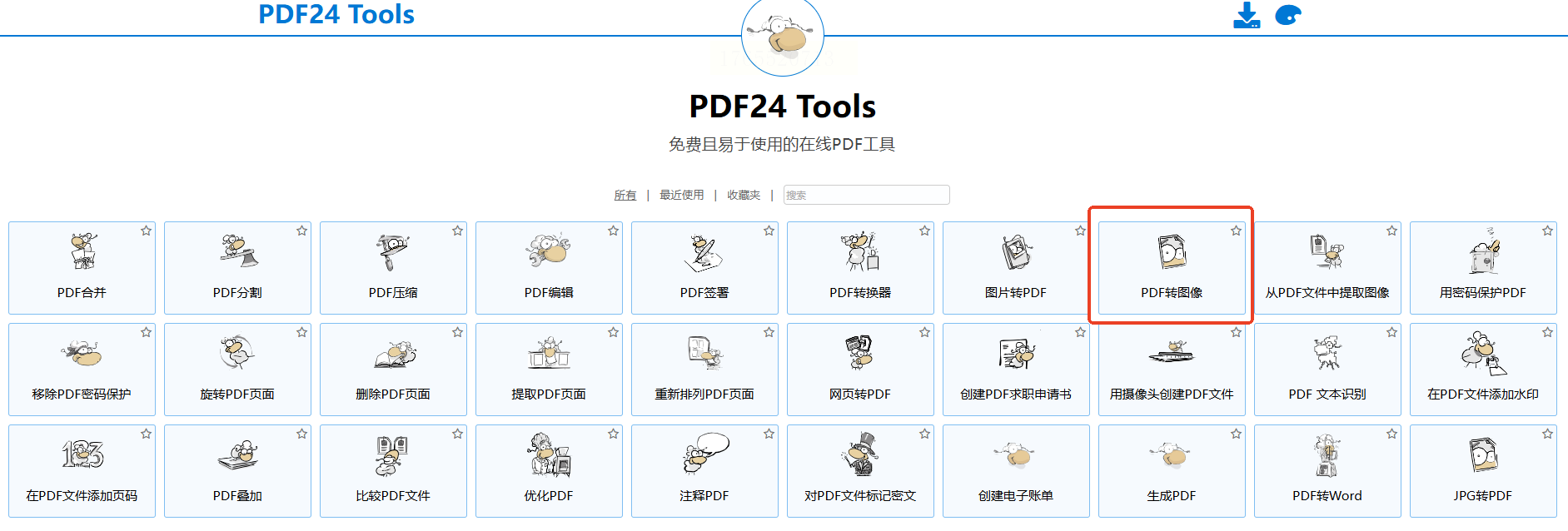The image size is (1568, 531).
Task: Favorite PDF签署 with its star
Action: pyautogui.click(x=769, y=231)
